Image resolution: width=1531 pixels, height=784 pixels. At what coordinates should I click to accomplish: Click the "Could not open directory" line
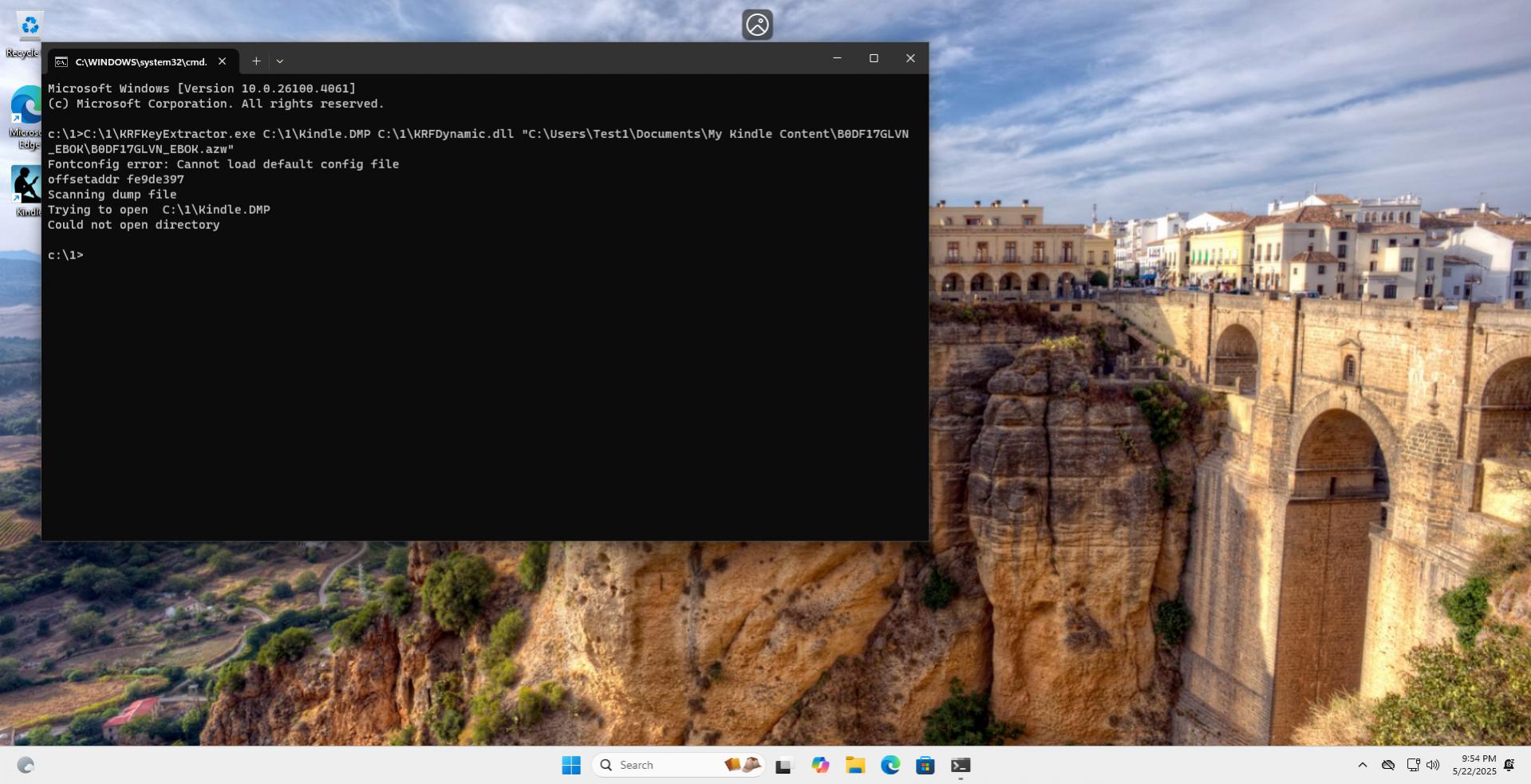pyautogui.click(x=133, y=225)
